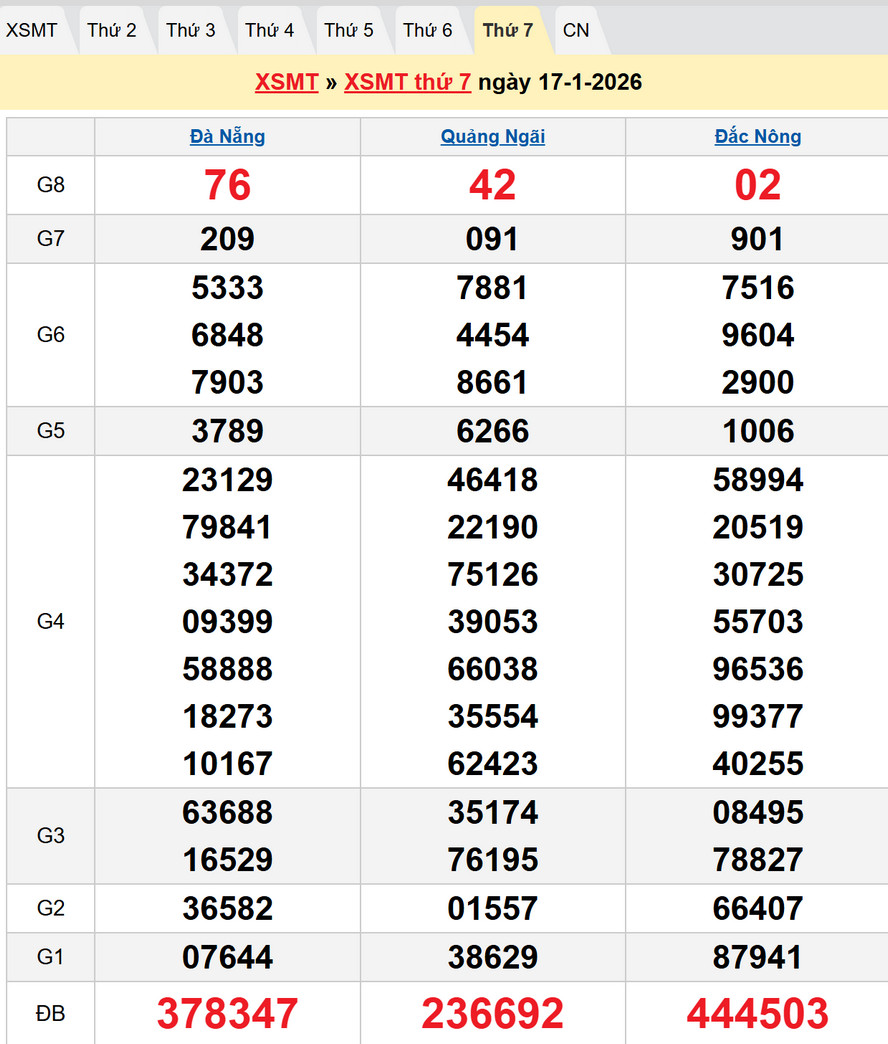Click Đà Nẵng special prize number 378347
The image size is (888, 1044).
[x=227, y=1013]
